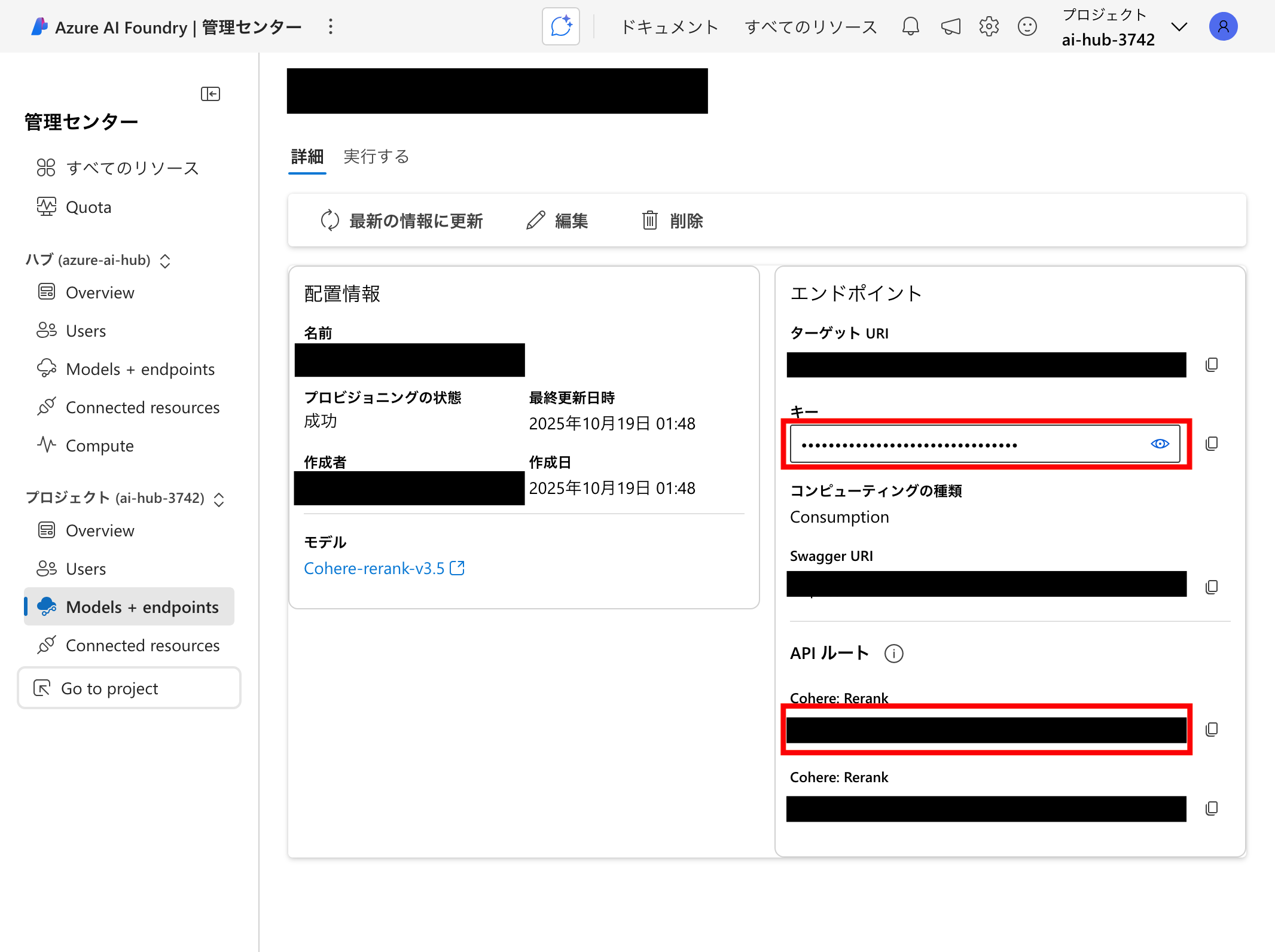Collapse the sidebar with the panel icon
This screenshot has width=1275, height=952.
pos(210,94)
